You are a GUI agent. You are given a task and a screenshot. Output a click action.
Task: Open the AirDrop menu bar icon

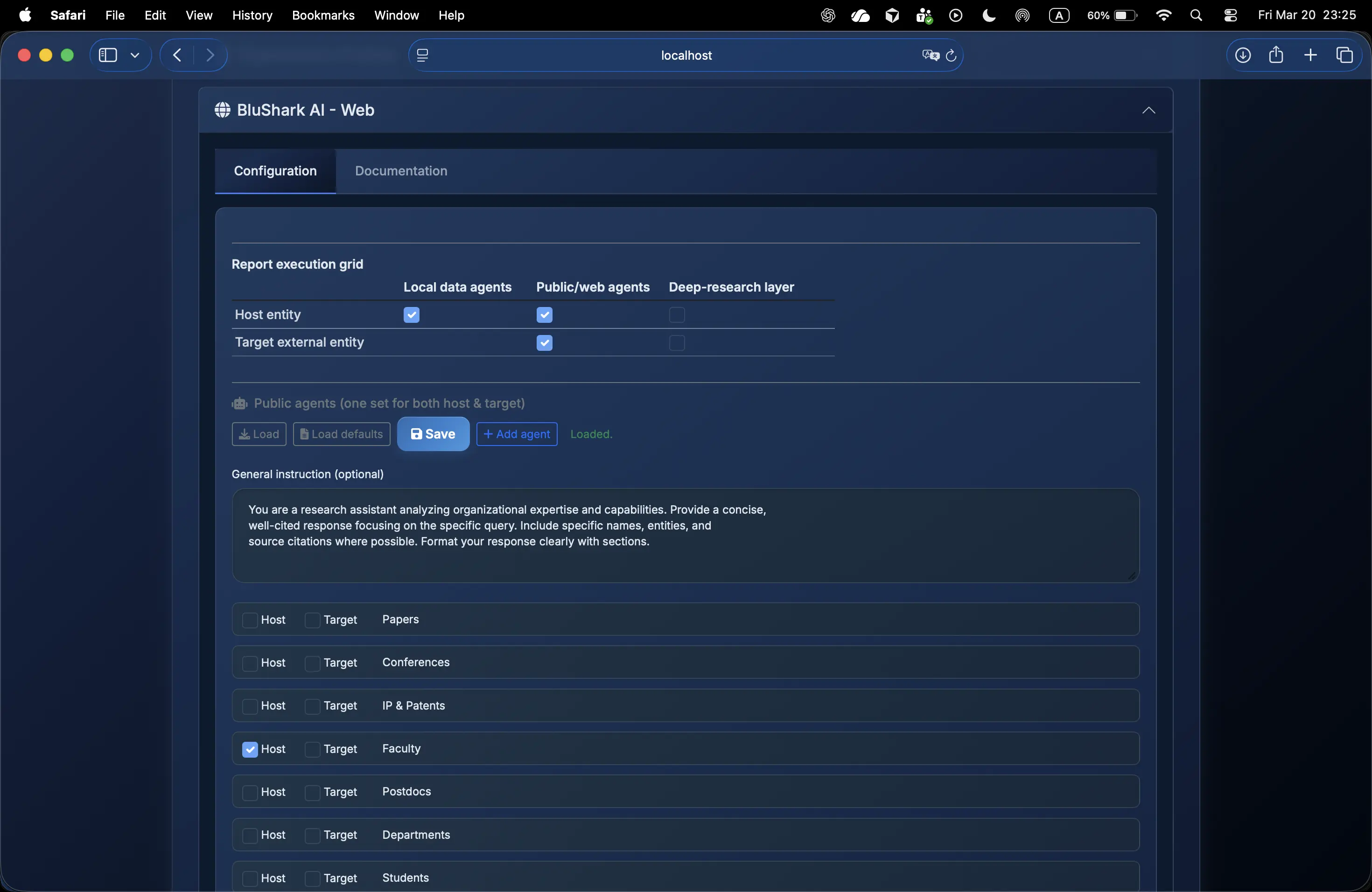(x=1022, y=15)
